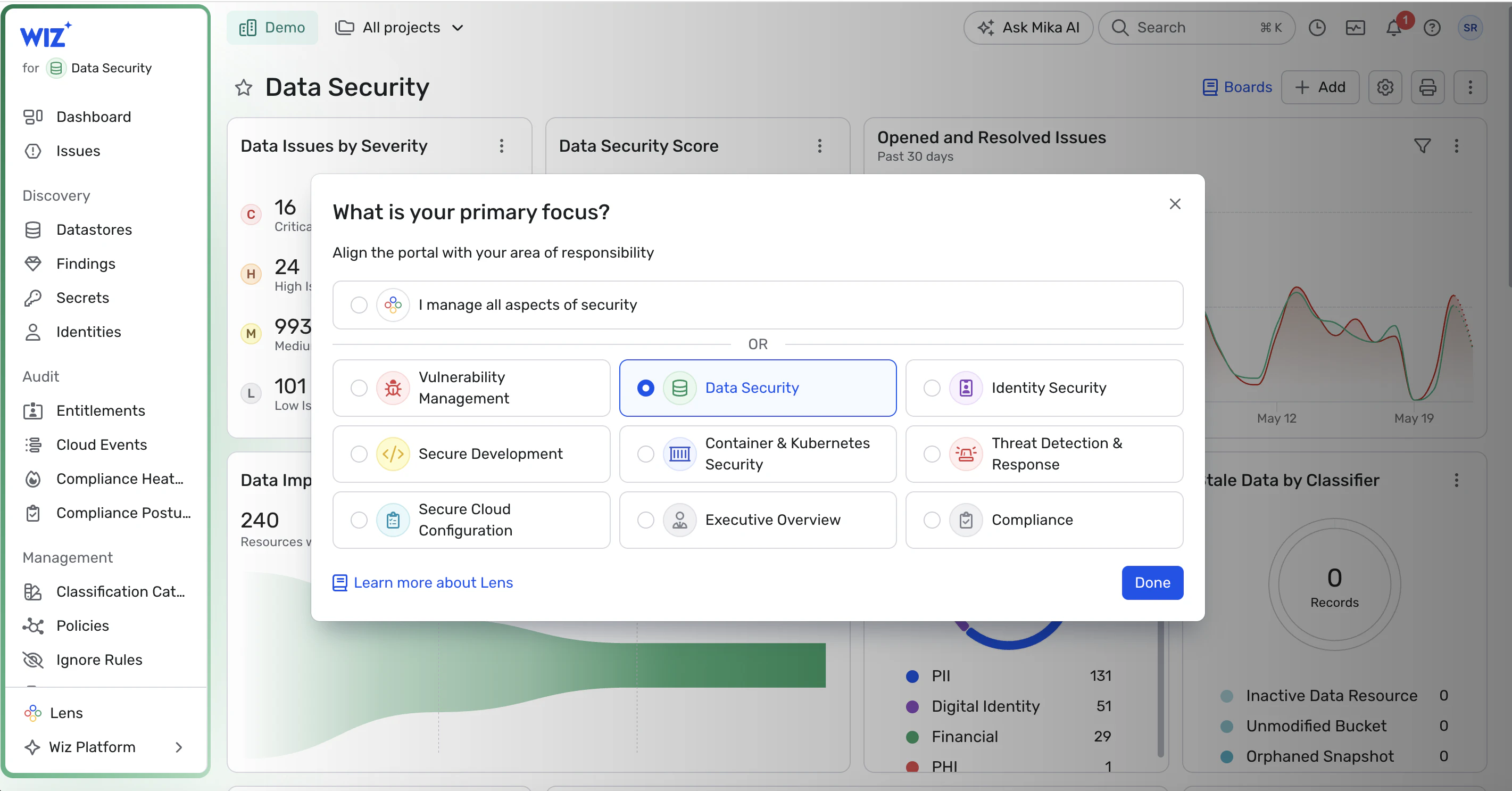Click the print dashboard icon
The image size is (1512, 791).
click(x=1427, y=87)
